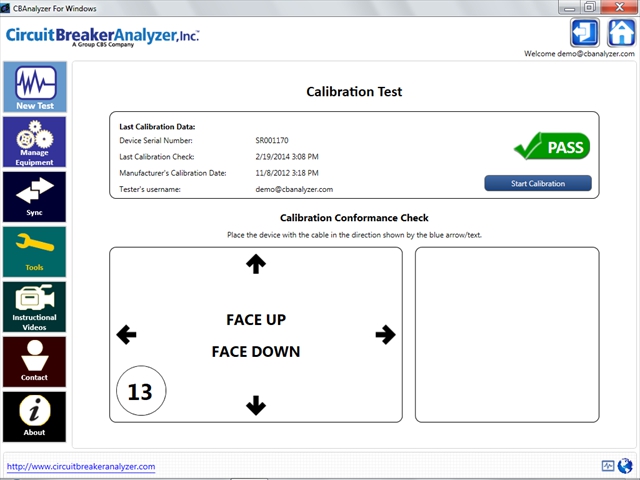The image size is (640, 480).
Task: Click the FACE DOWN text
Action: (x=256, y=351)
